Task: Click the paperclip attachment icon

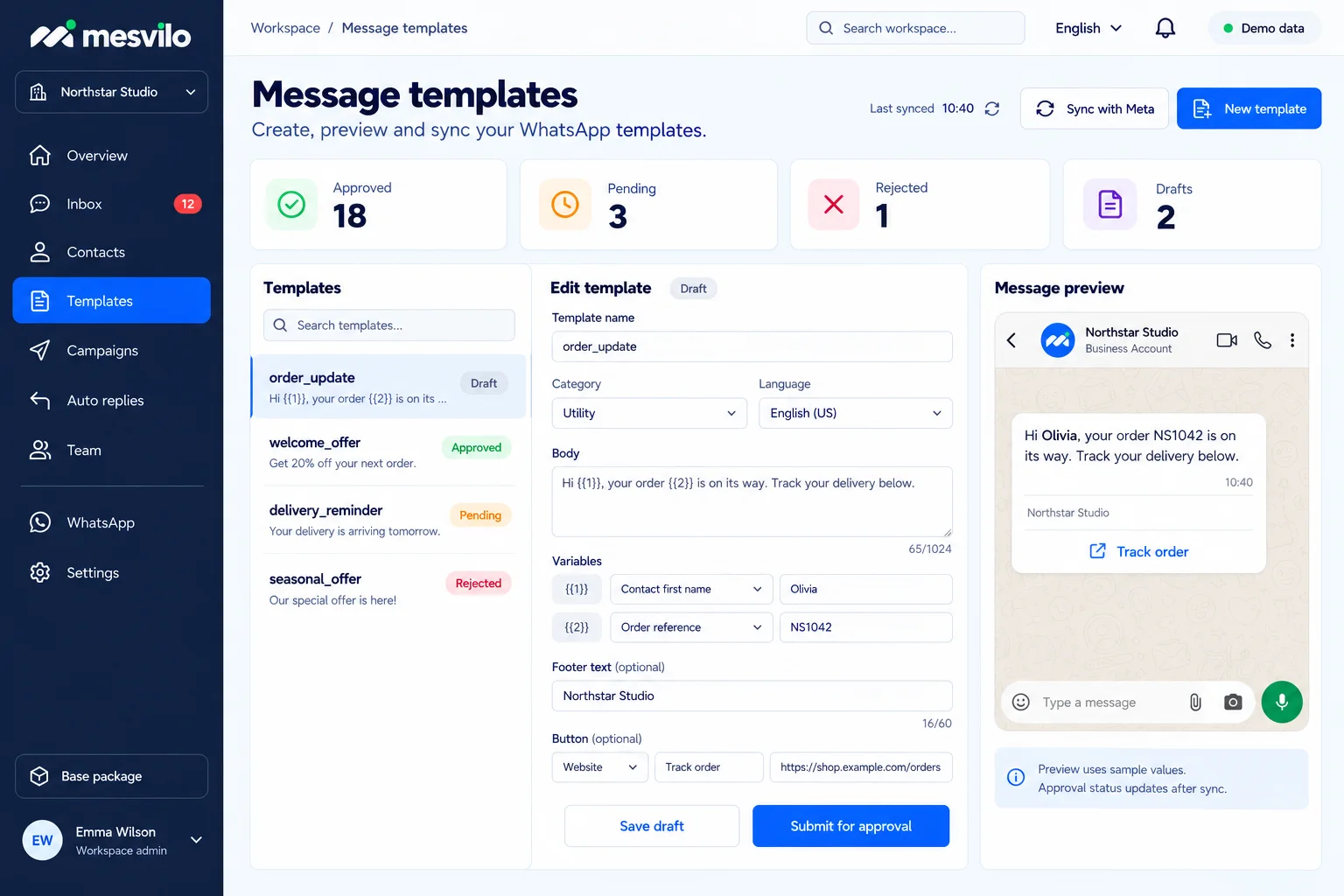Action: click(x=1195, y=702)
